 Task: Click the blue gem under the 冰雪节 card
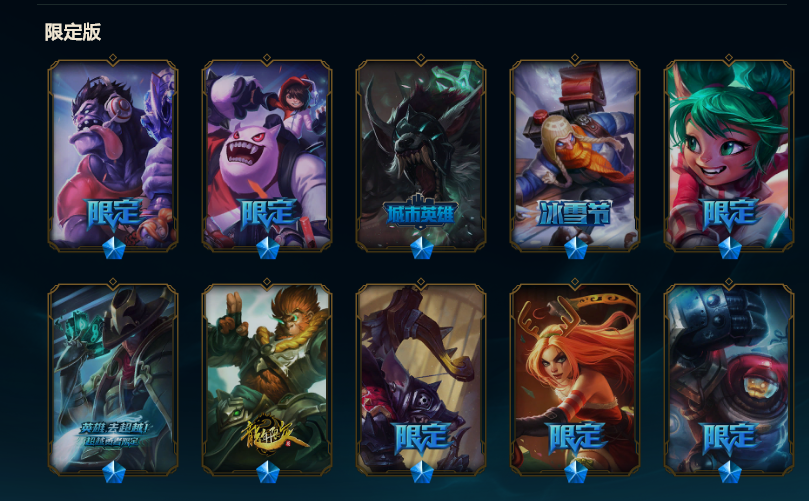point(576,248)
